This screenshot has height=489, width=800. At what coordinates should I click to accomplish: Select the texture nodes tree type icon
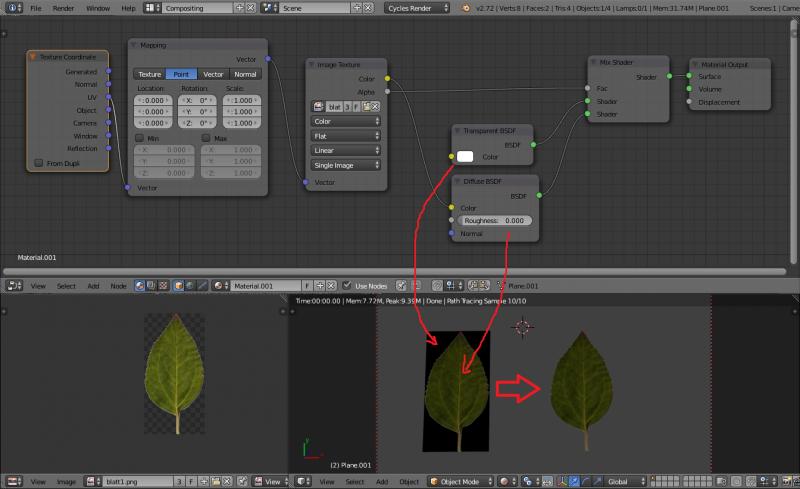click(x=162, y=286)
